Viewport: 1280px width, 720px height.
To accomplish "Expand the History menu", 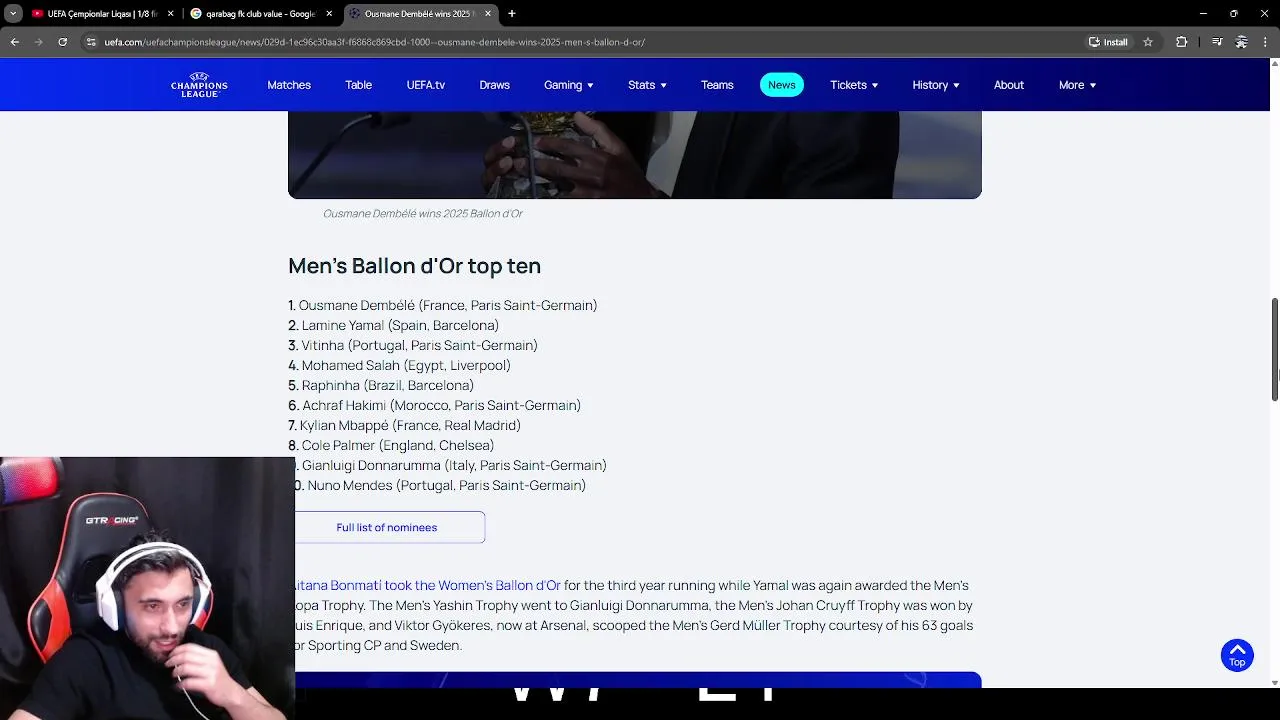I will [x=936, y=85].
